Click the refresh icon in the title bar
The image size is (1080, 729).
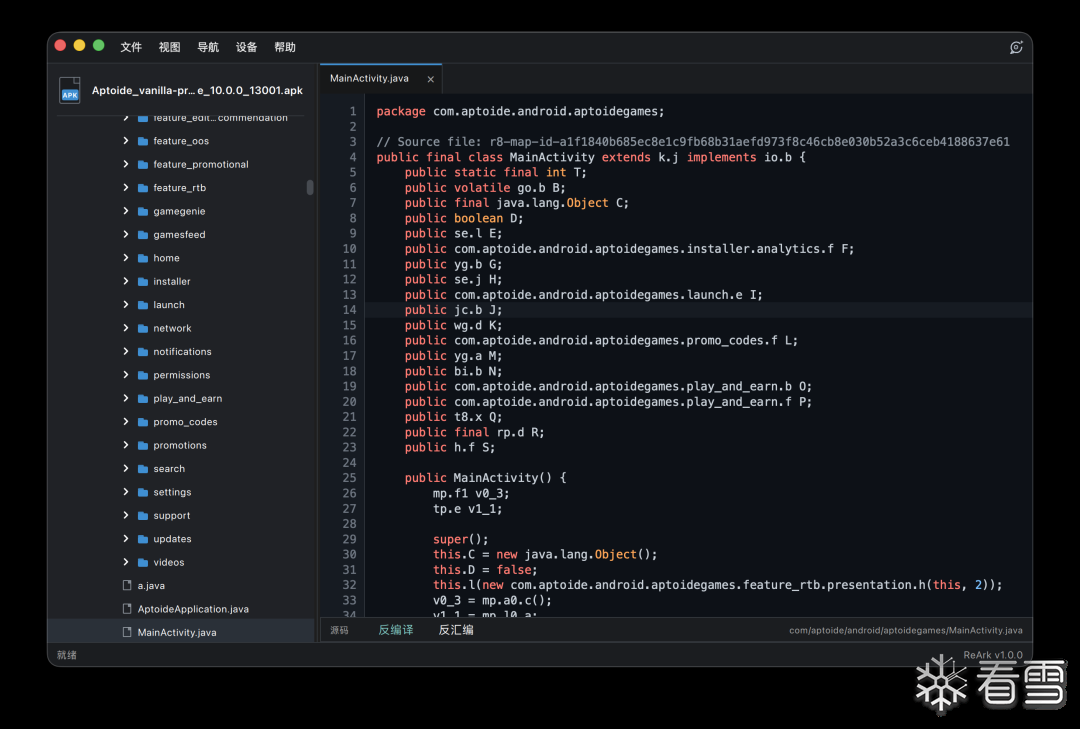click(1016, 48)
